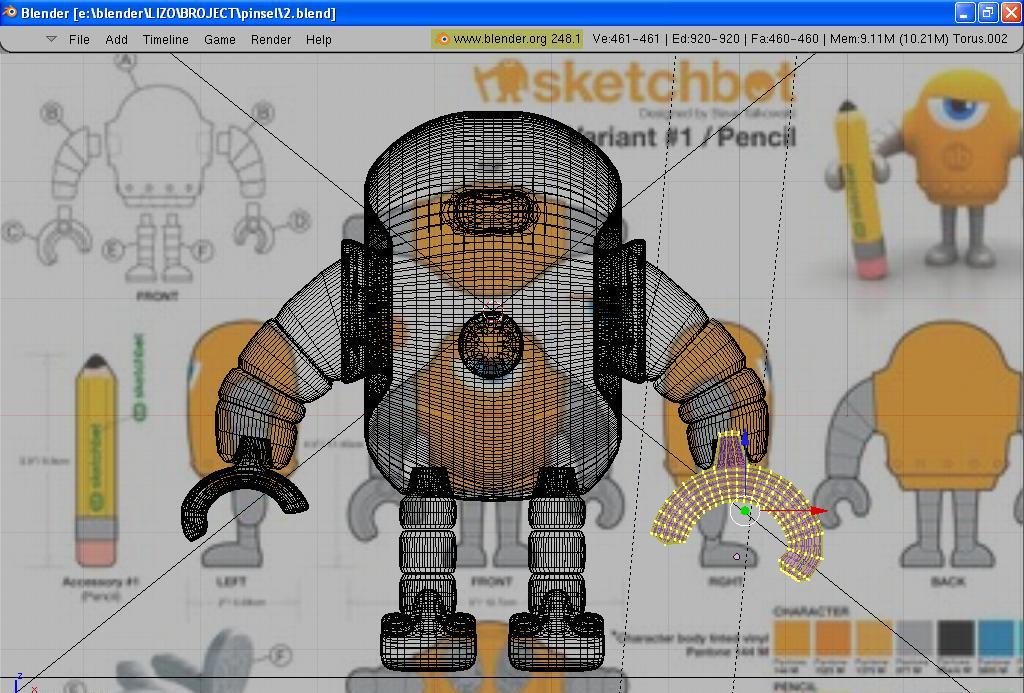The image size is (1024, 693).
Task: Visit the www.blender.org 248.1 link
Action: point(507,39)
